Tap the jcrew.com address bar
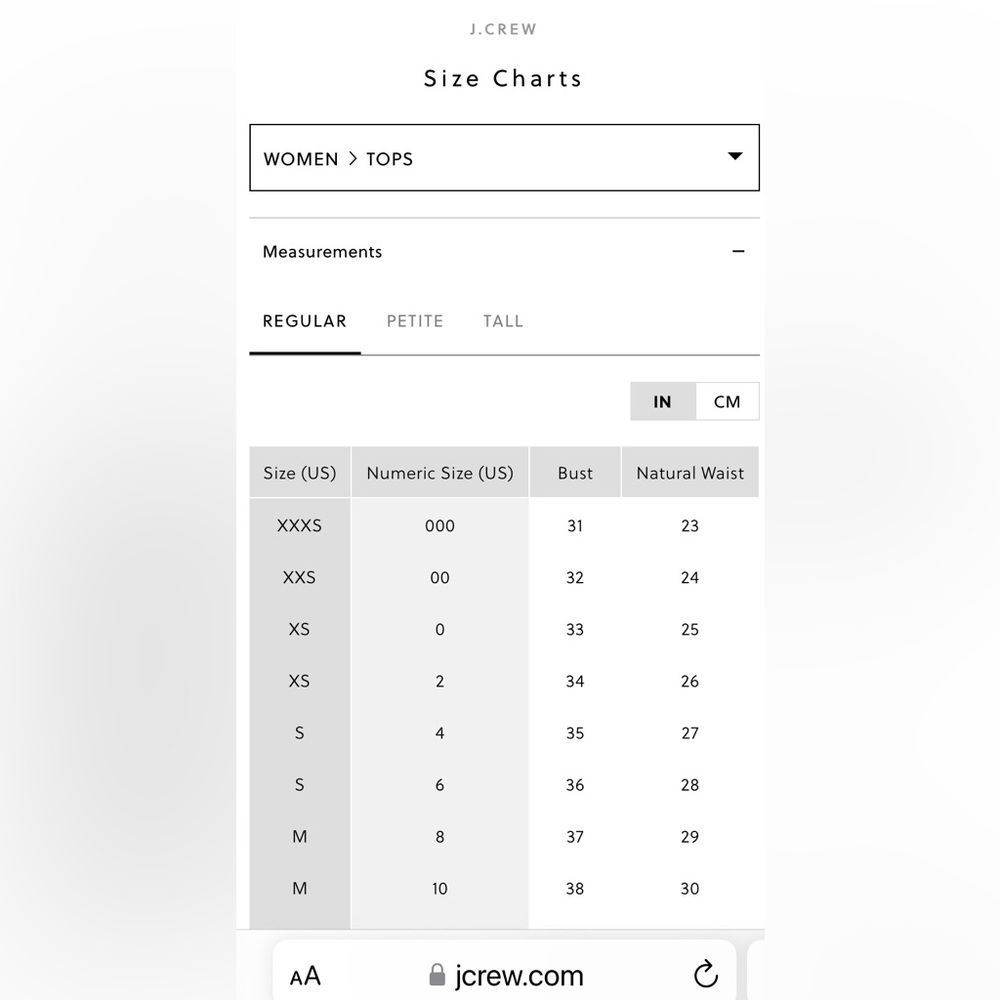The width and height of the screenshot is (1000, 1000). pos(504,973)
